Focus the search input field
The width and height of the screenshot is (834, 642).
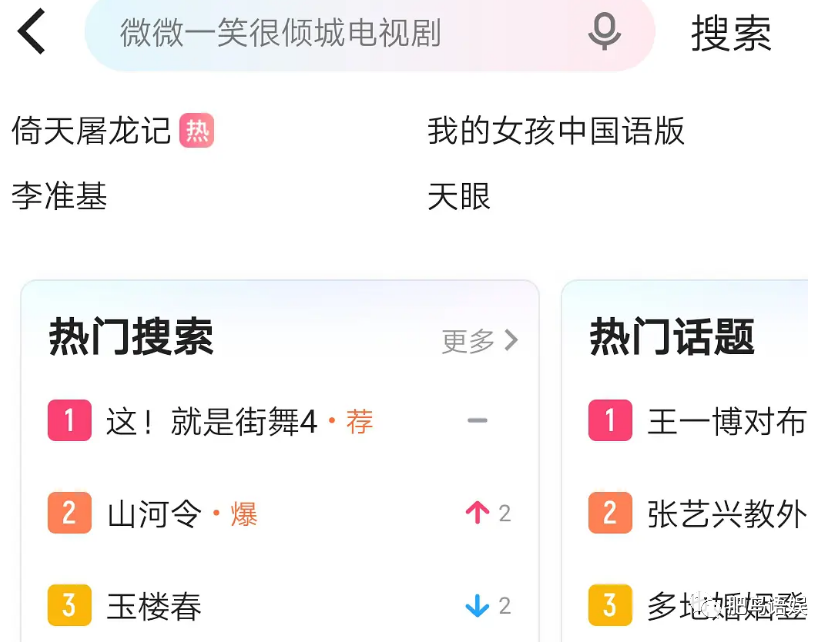click(x=340, y=33)
